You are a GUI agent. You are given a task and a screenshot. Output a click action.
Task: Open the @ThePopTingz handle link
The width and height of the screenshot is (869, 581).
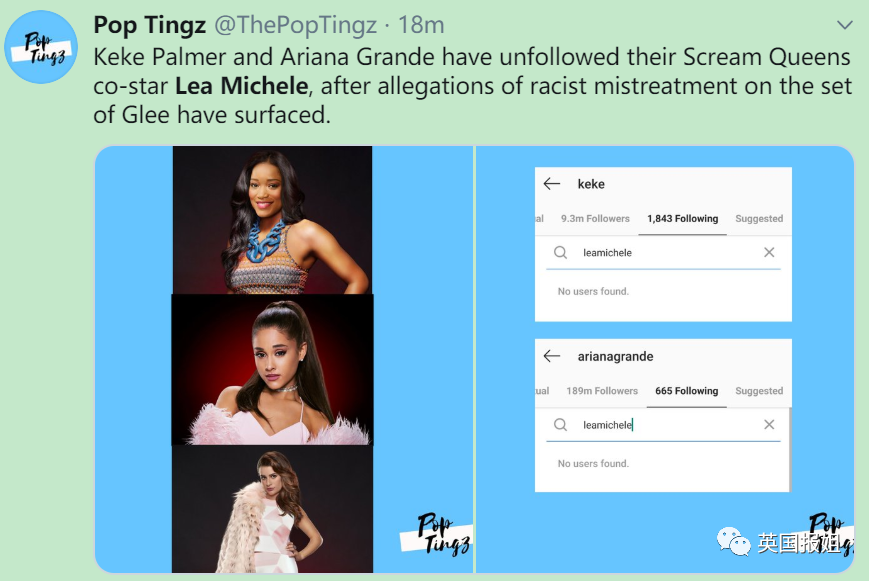[x=295, y=25]
